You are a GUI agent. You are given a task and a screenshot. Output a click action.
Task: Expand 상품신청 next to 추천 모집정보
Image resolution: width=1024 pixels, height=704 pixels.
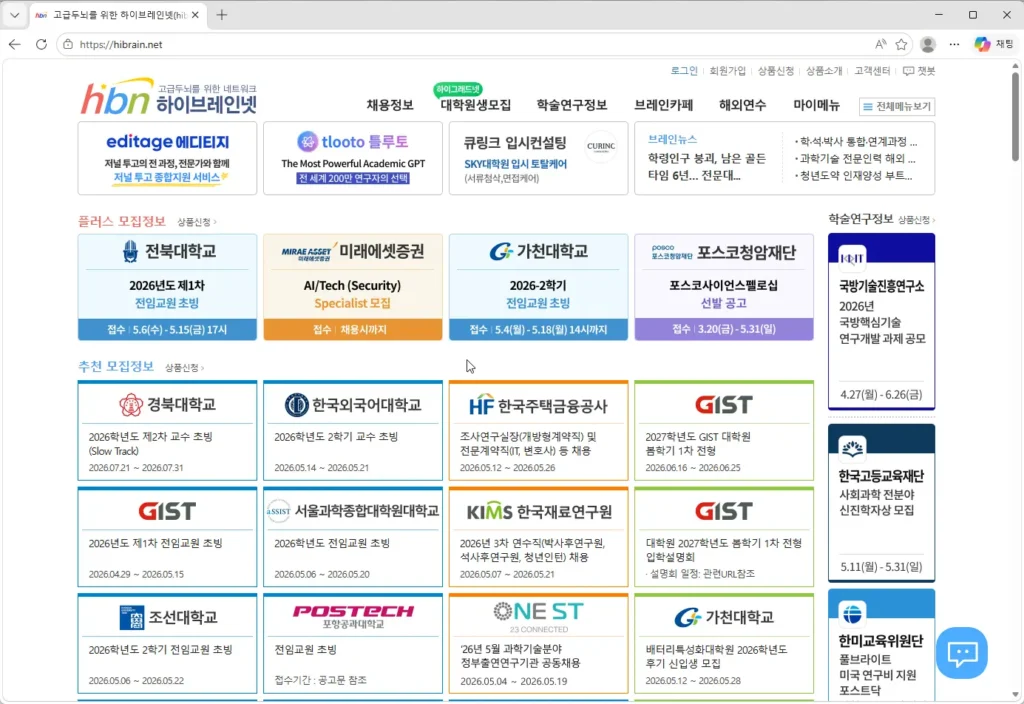tap(184, 368)
